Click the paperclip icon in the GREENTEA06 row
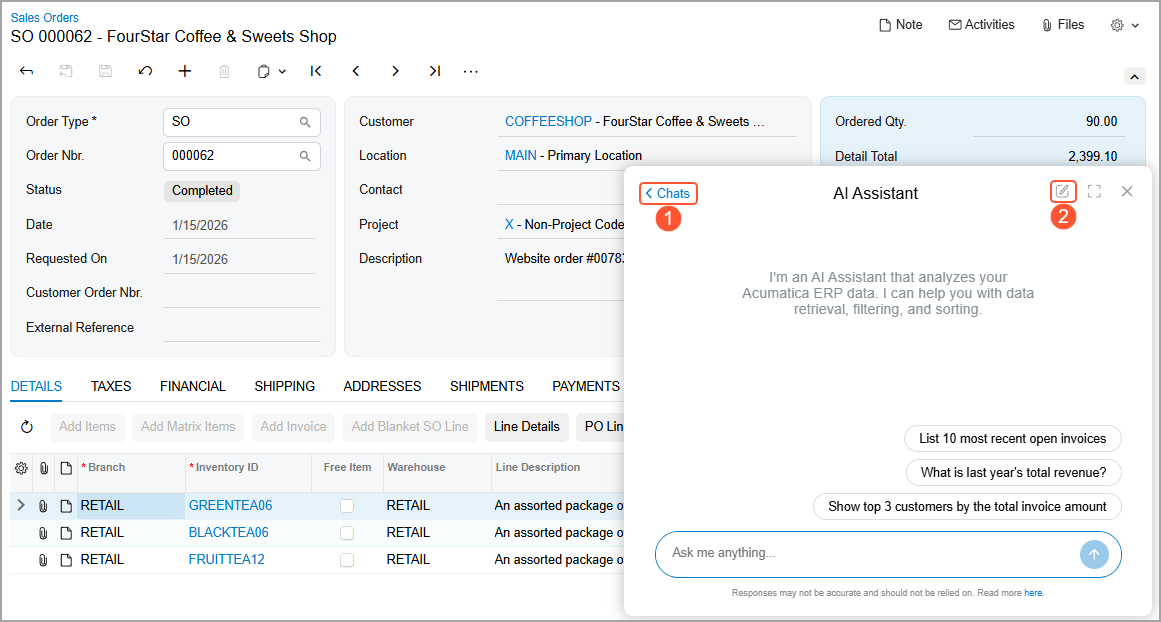Image resolution: width=1161 pixels, height=622 pixels. click(43, 506)
